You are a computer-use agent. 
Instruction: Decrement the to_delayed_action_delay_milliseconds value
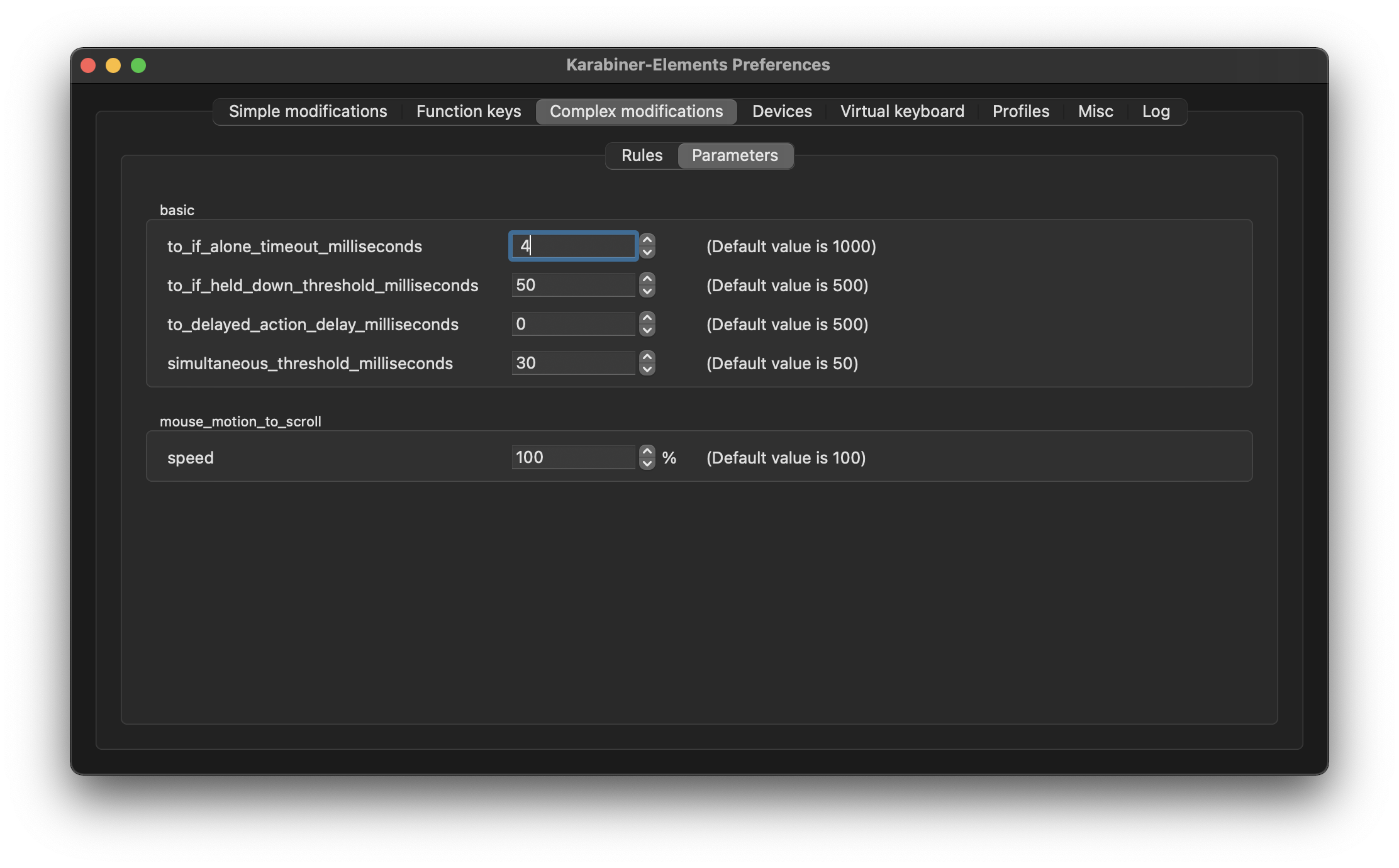[648, 330]
